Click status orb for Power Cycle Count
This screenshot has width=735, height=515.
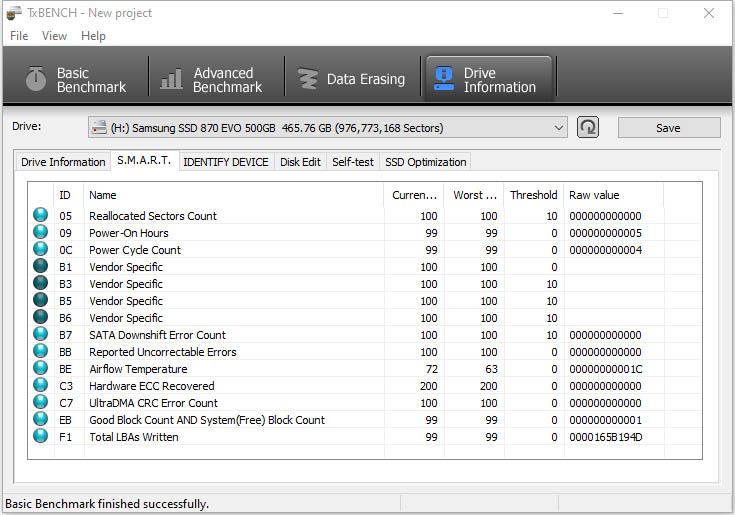coord(41,249)
